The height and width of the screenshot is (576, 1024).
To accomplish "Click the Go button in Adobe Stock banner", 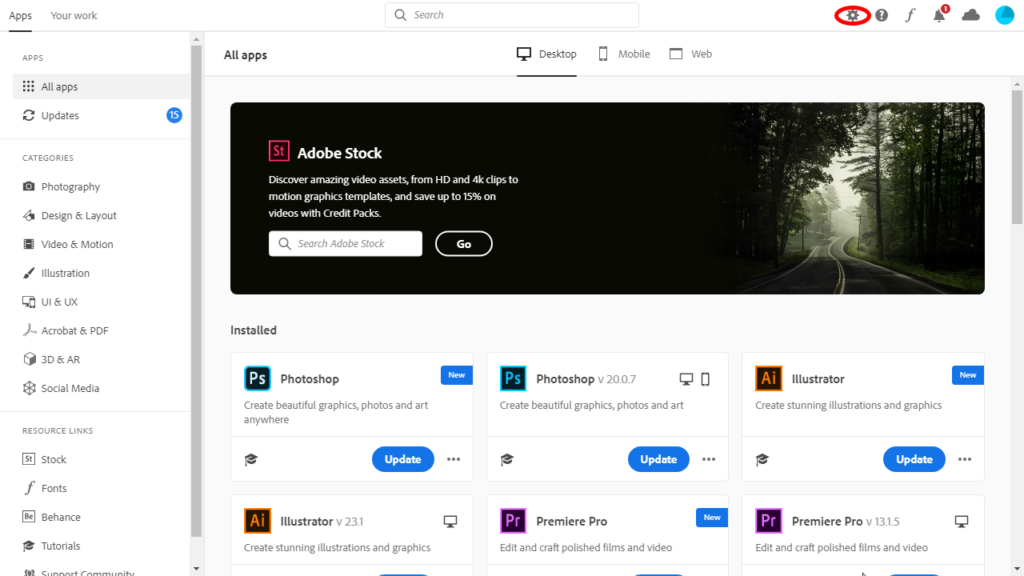I will pos(464,244).
